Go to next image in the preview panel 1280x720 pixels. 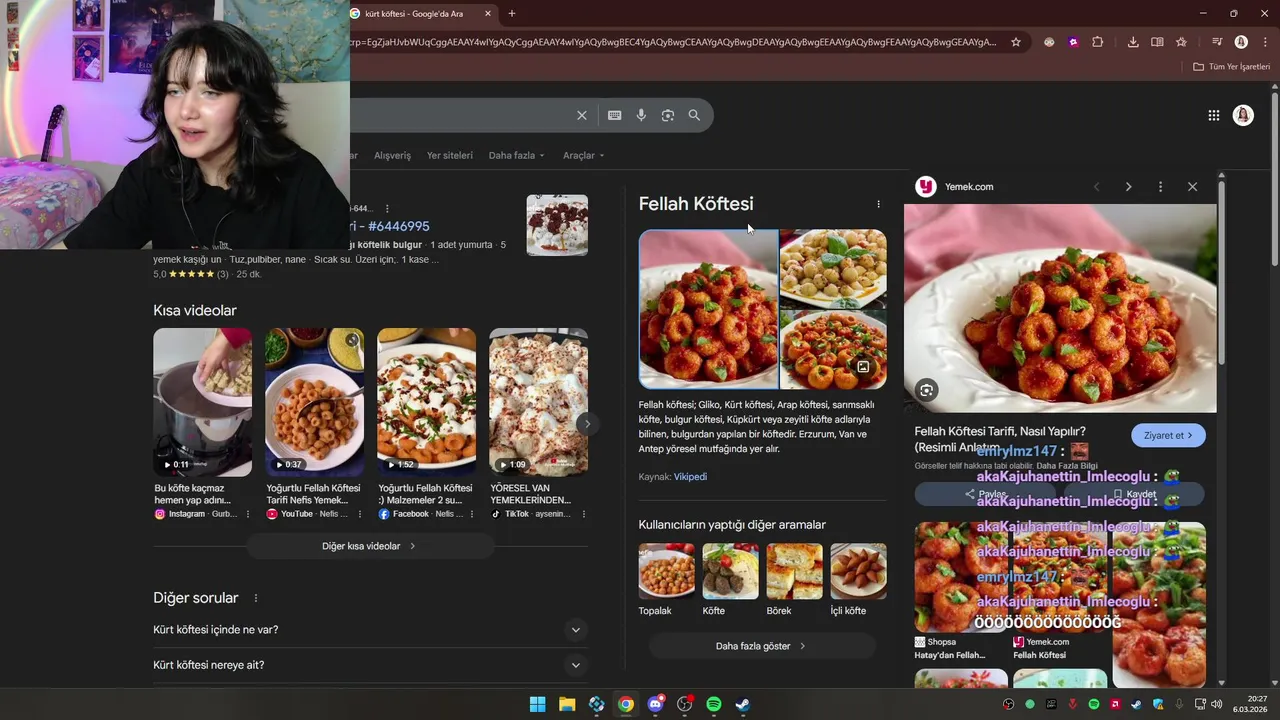1128,187
